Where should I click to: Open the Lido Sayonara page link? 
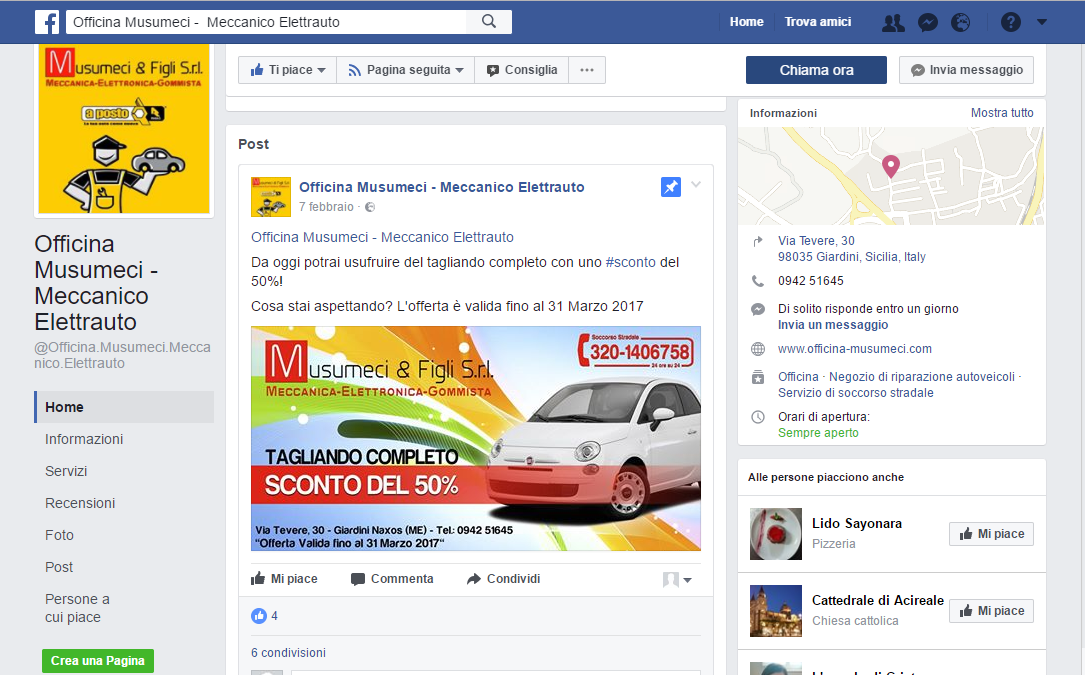point(857,523)
